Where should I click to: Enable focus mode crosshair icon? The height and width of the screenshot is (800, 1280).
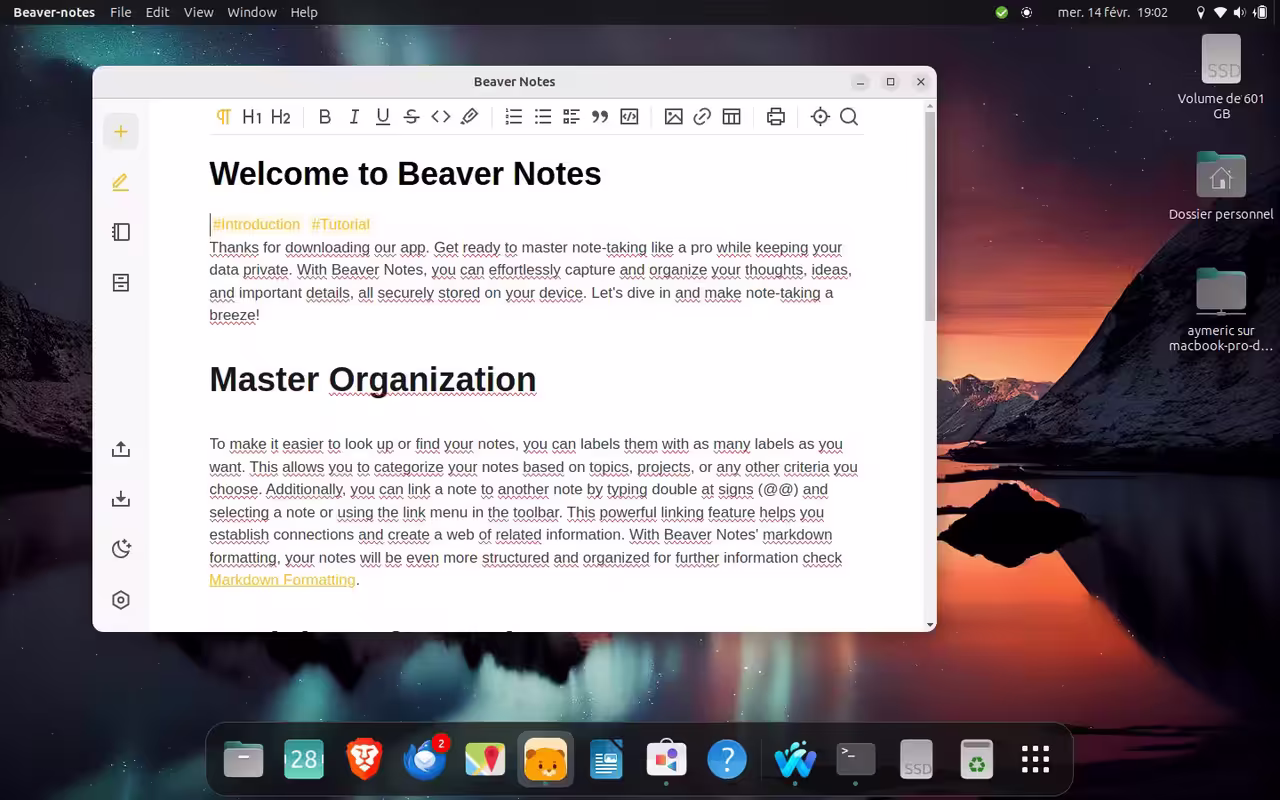(821, 117)
